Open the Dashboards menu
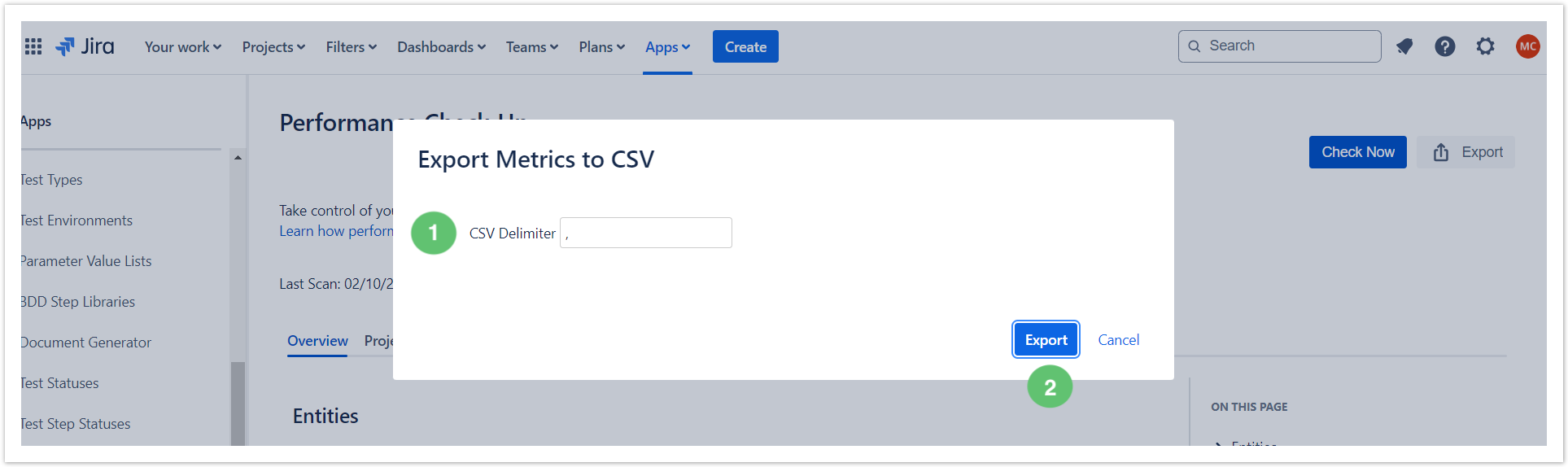The height and width of the screenshot is (467, 1568). 441,47
